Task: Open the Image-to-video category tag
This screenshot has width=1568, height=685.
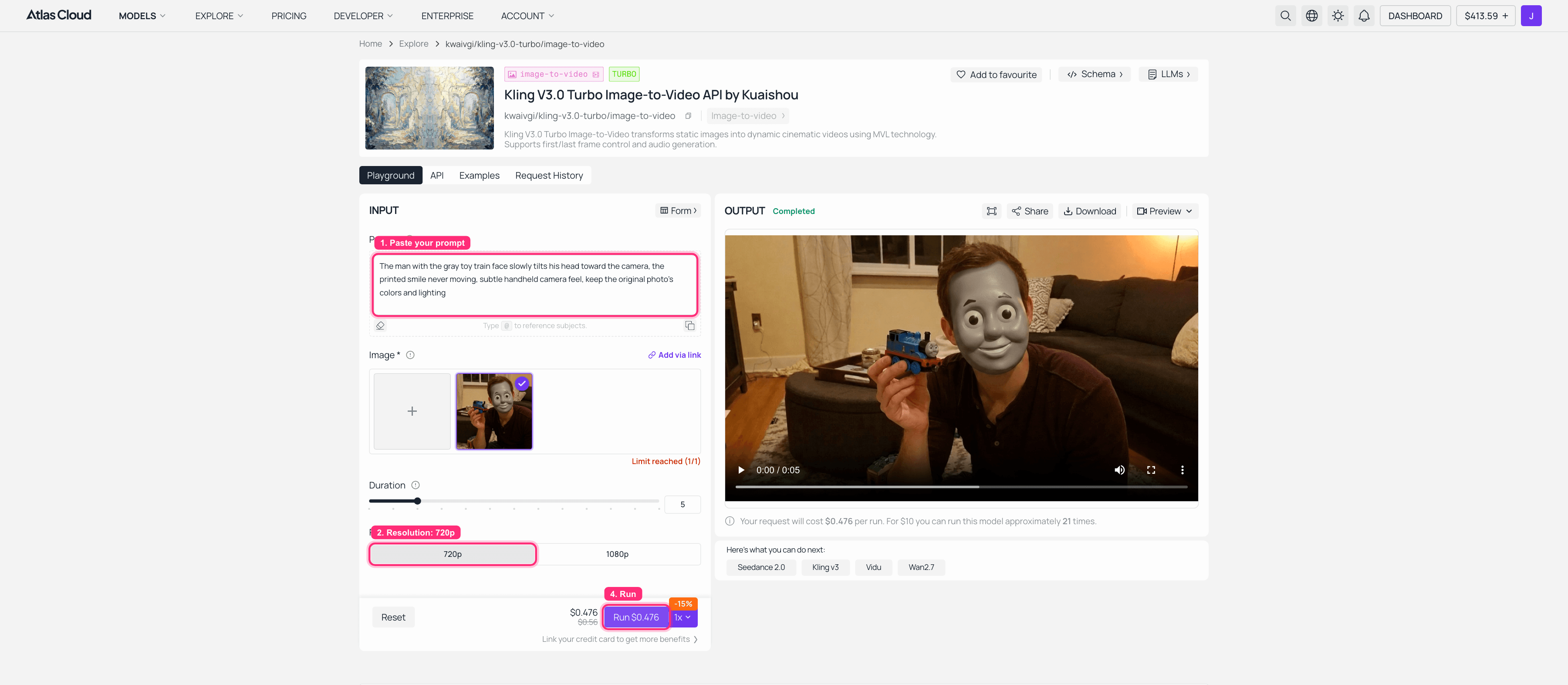Action: (747, 115)
